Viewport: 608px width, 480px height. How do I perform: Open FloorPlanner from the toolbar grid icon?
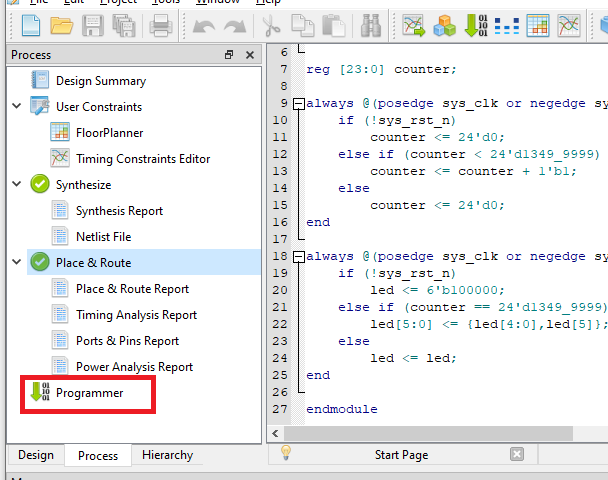[538, 25]
